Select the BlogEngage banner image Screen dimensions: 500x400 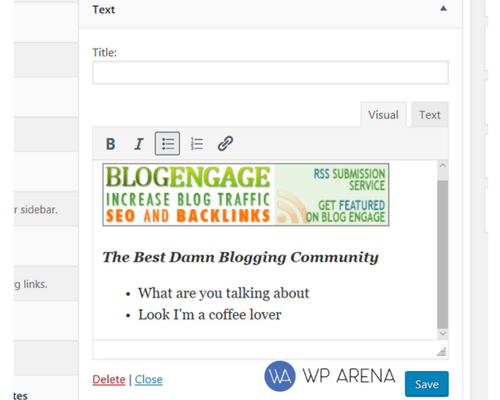tap(246, 195)
